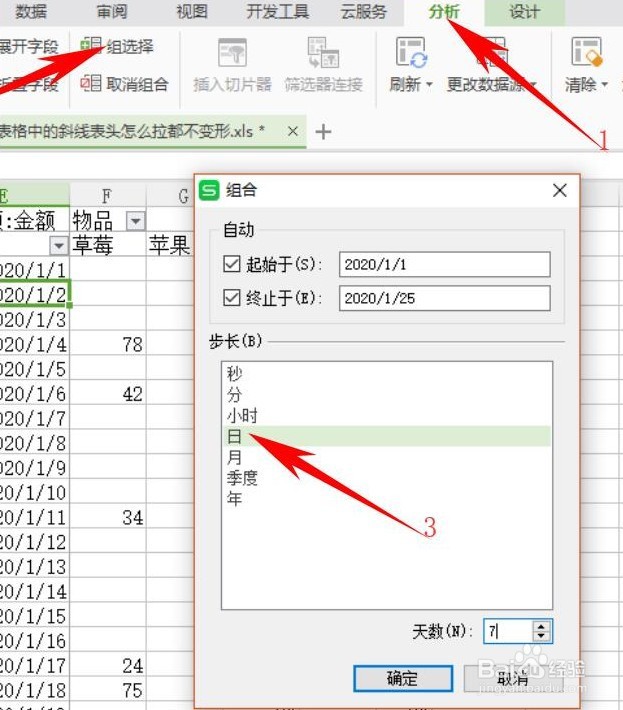Click the cell with value 24

[x=108, y=666]
